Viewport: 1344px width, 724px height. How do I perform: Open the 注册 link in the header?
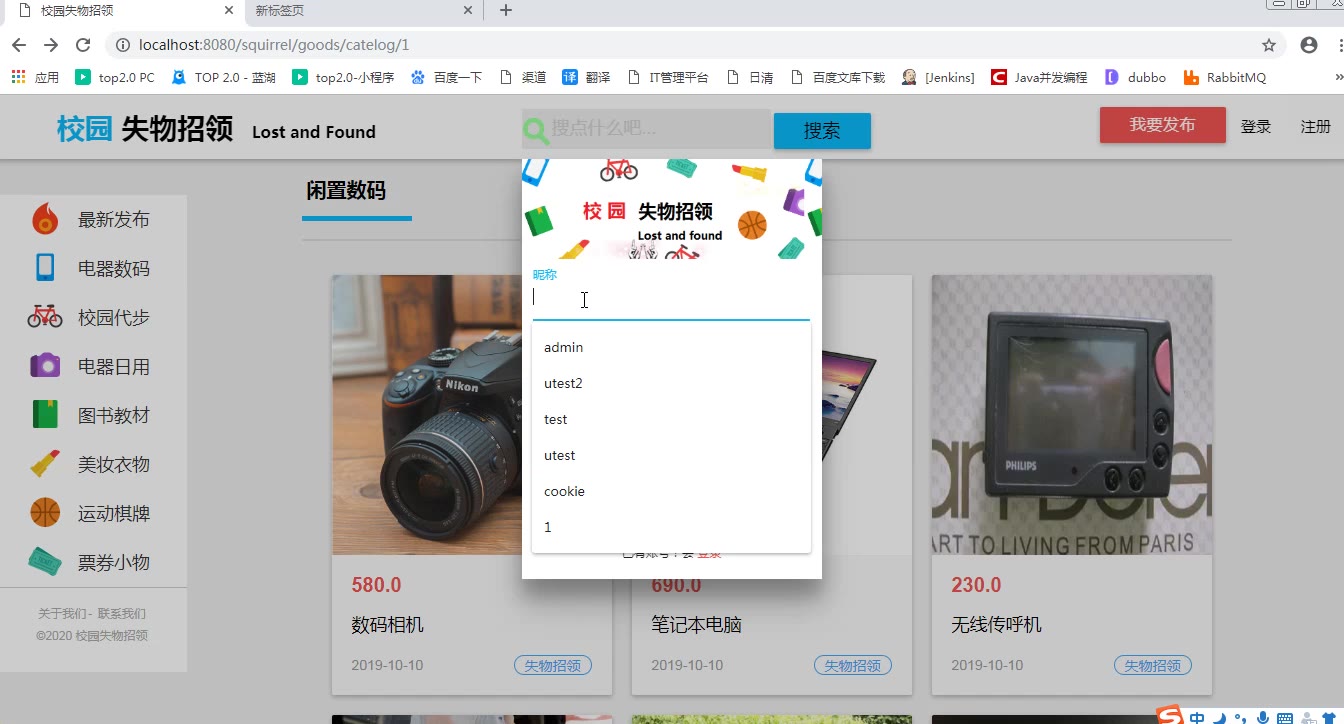coord(1315,127)
